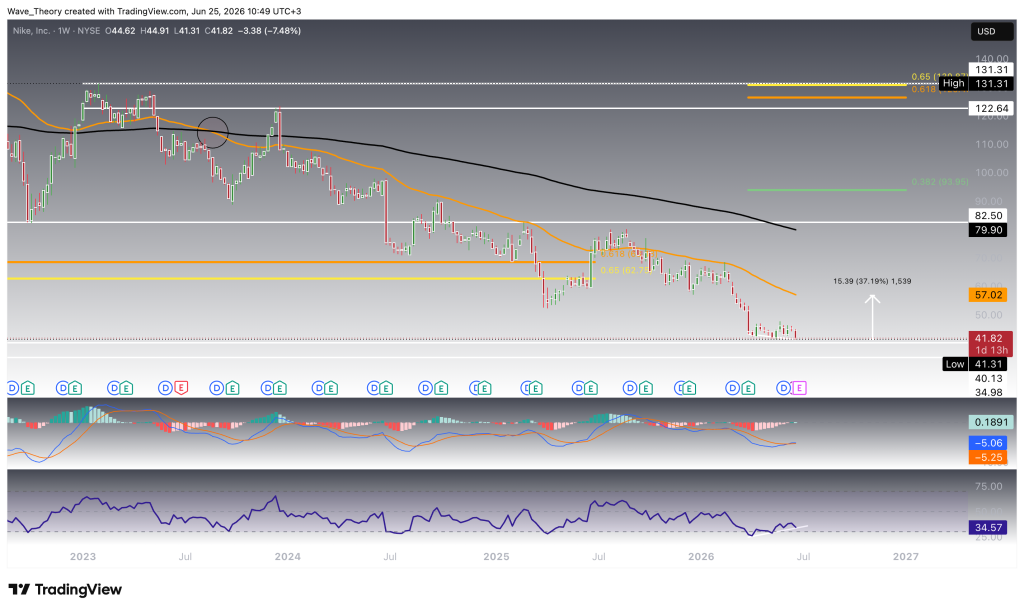Screen dimensions: 1024x611
Task: Select the white up-arrow price range measurement
Action: click(872, 317)
